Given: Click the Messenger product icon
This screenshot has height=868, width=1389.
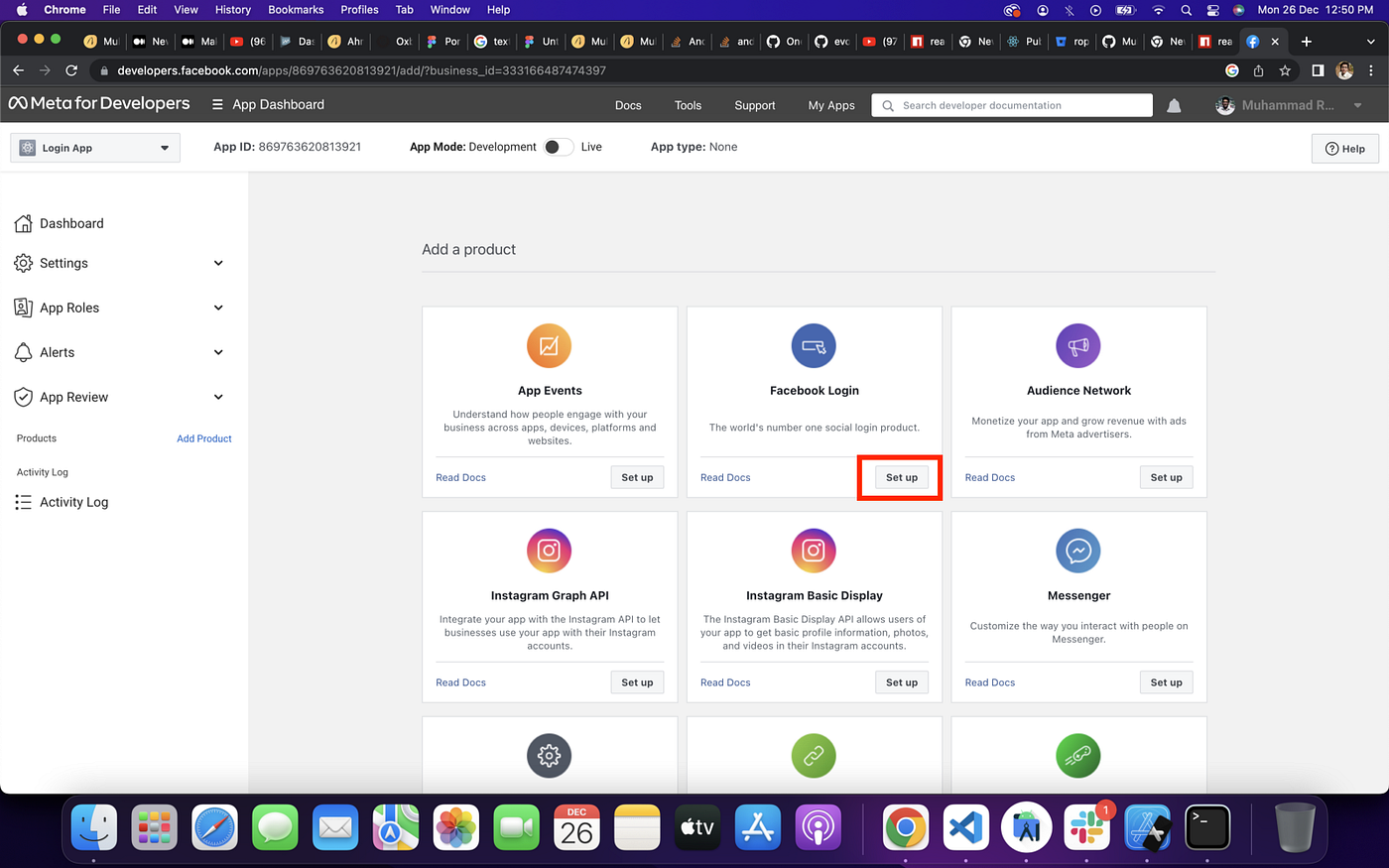Looking at the screenshot, I should 1078,551.
